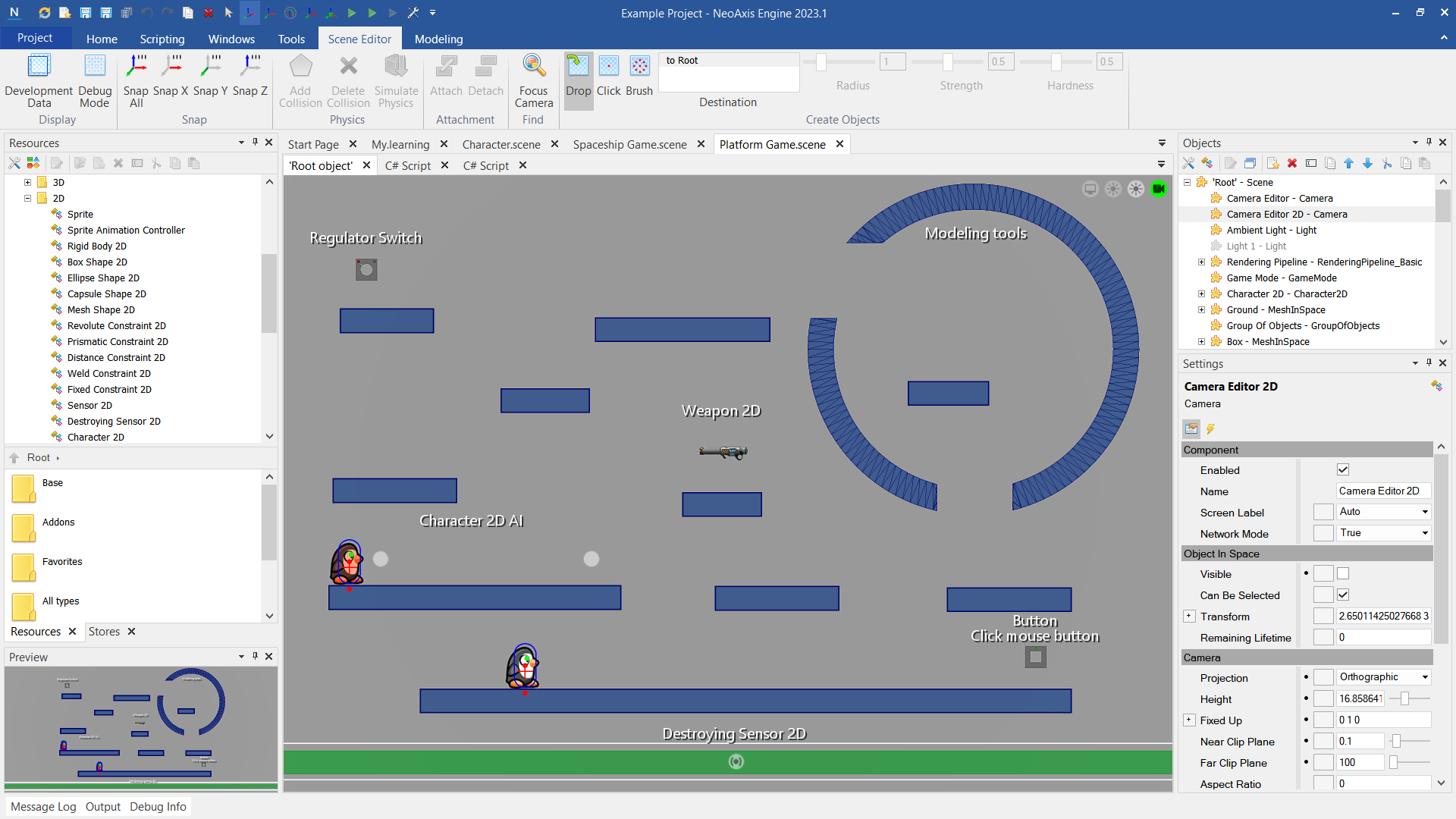
Task: Expand Fixed Up property
Action: pyautogui.click(x=1189, y=720)
